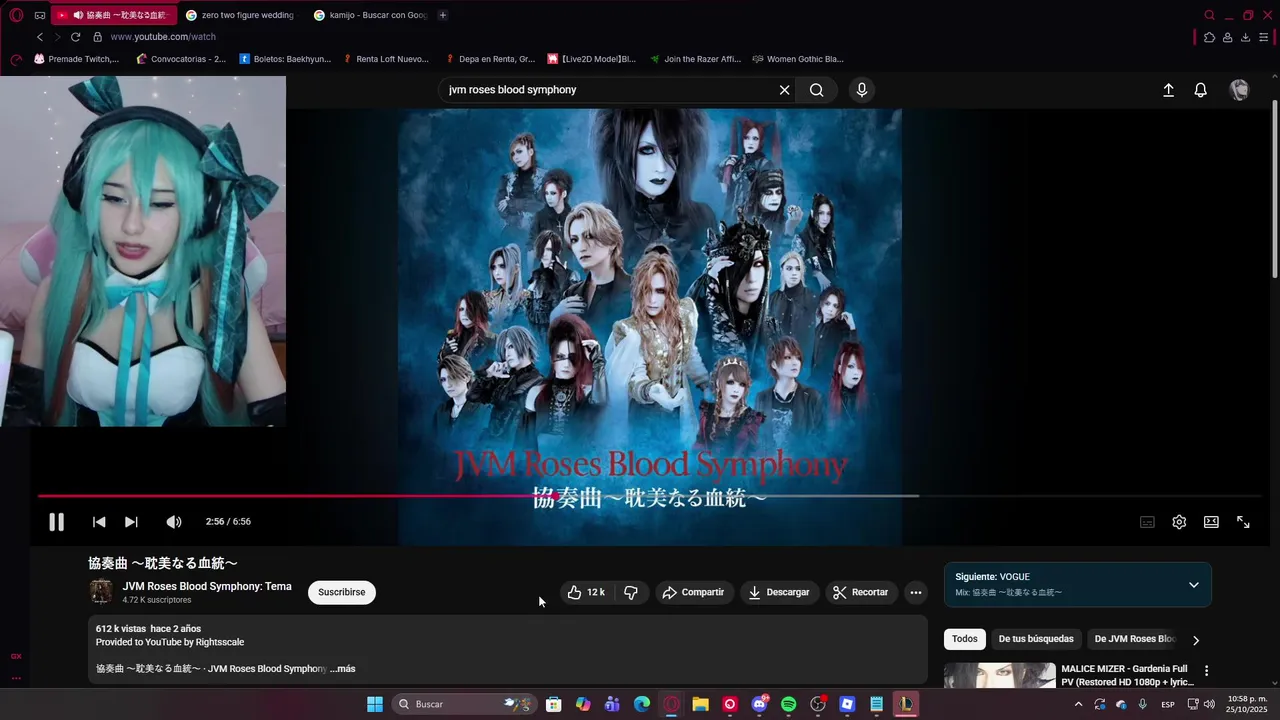Open Microsoft Edge from the taskbar
This screenshot has width=1280, height=720.
(x=642, y=704)
